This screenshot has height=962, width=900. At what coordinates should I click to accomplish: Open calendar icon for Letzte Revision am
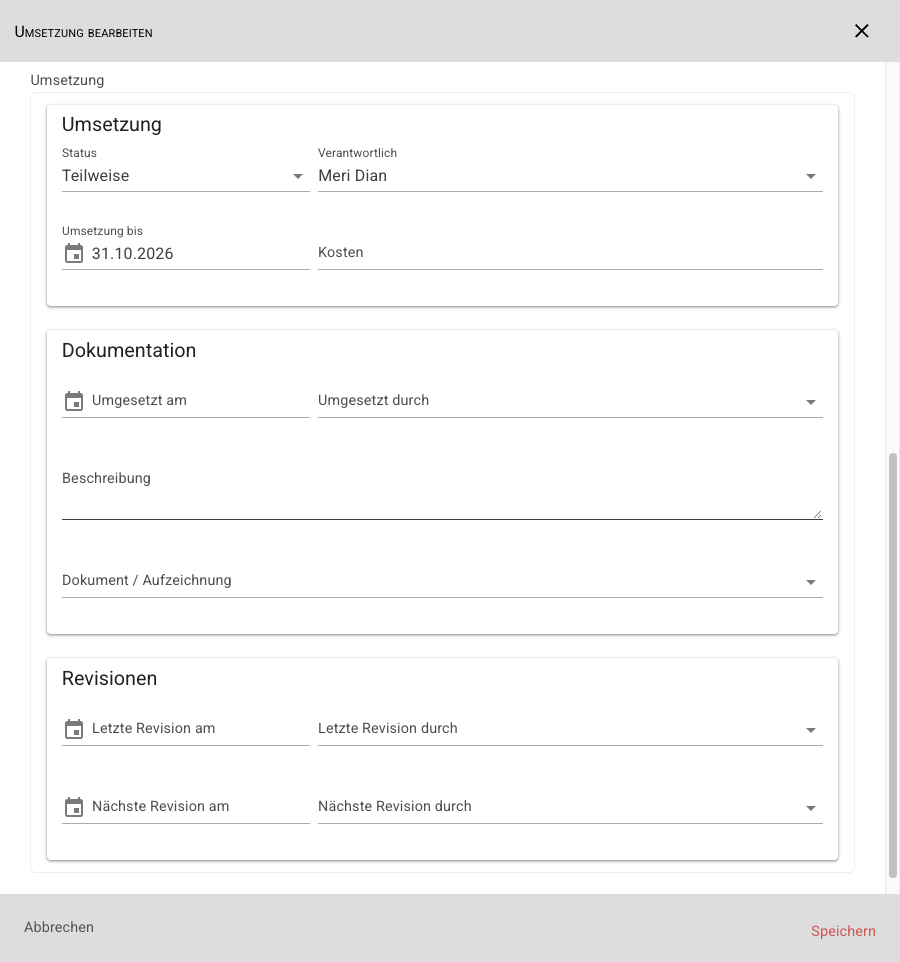tap(74, 729)
